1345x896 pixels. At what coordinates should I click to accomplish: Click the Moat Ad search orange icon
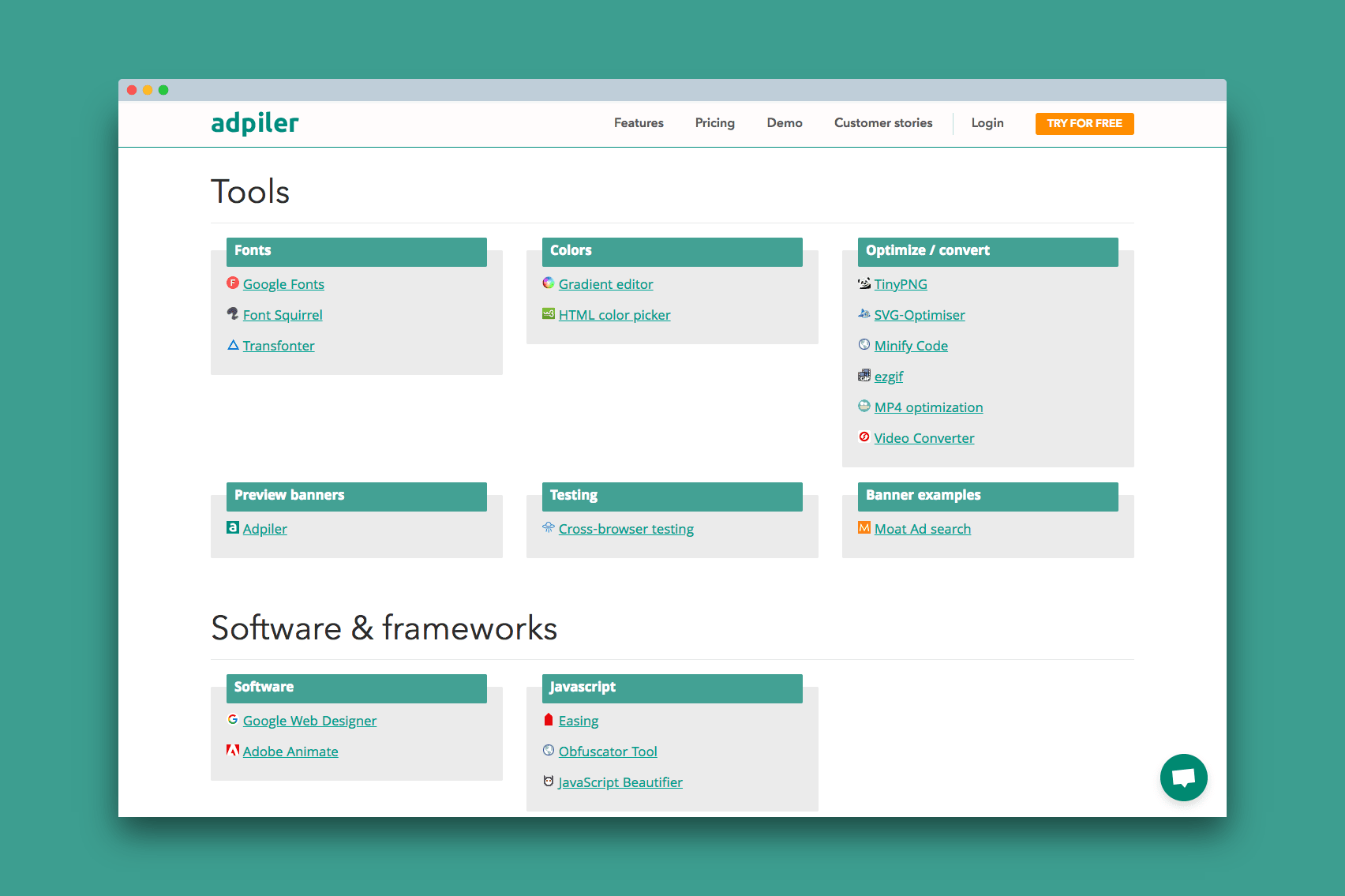[x=864, y=527]
